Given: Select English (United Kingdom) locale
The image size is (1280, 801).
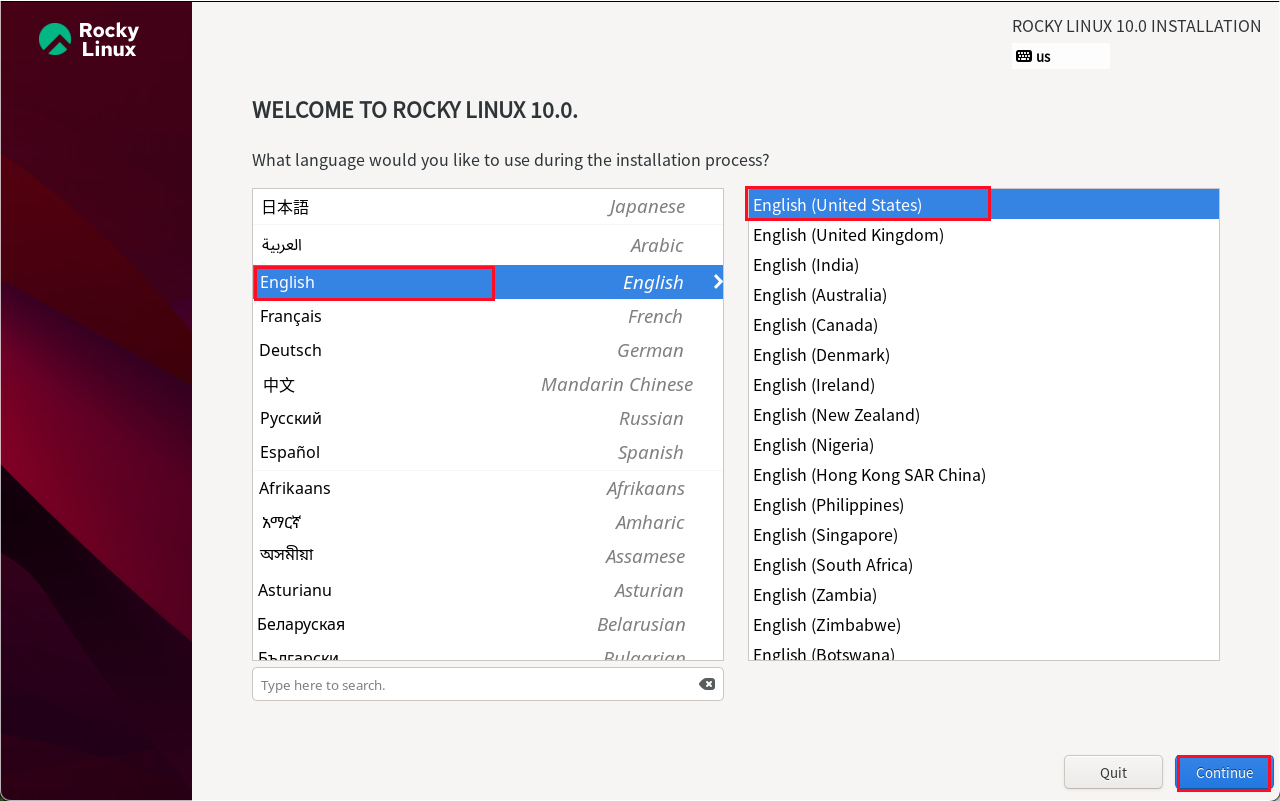Looking at the screenshot, I should coord(983,235).
